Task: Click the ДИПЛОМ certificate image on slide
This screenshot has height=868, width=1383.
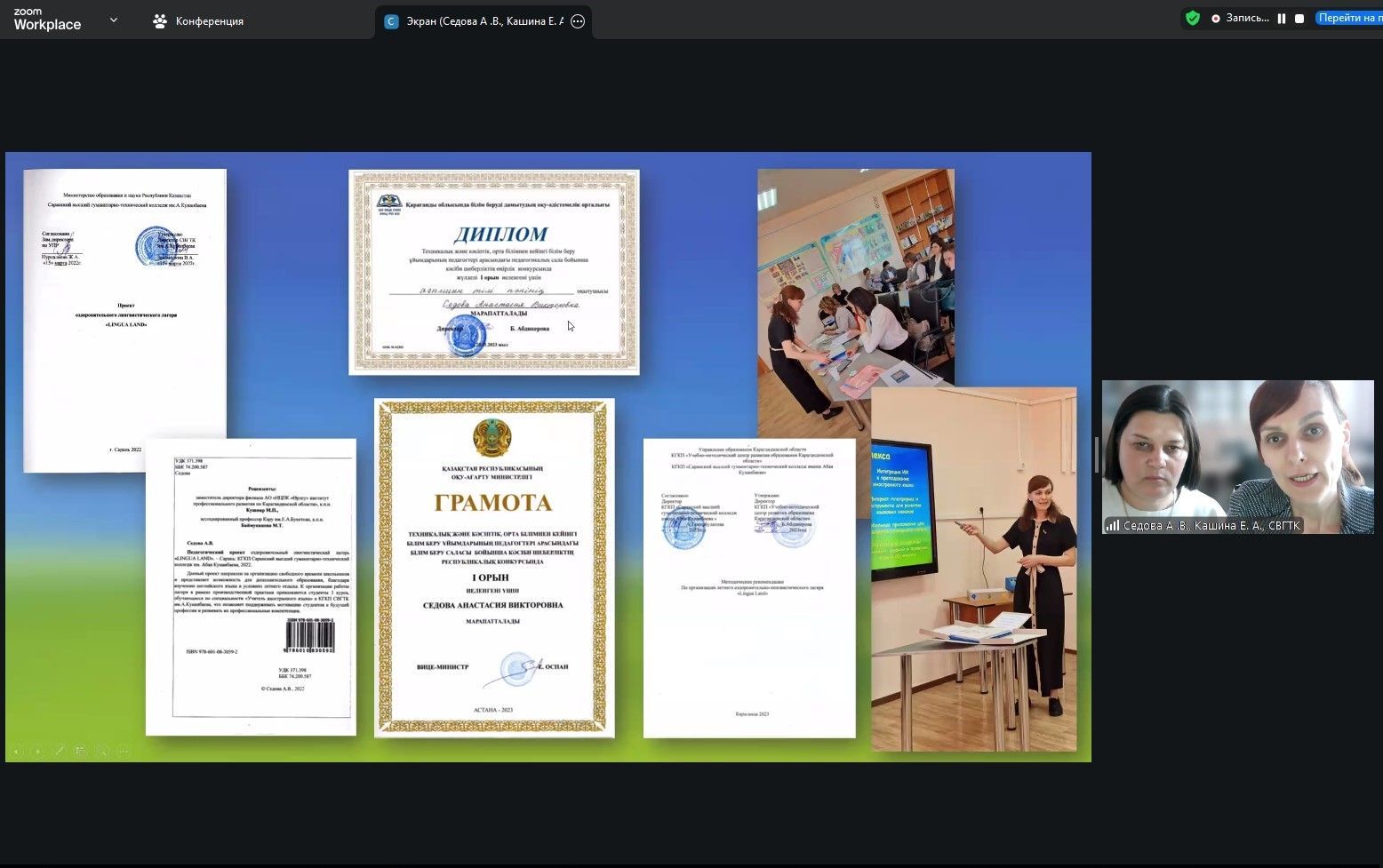Action: 494,272
